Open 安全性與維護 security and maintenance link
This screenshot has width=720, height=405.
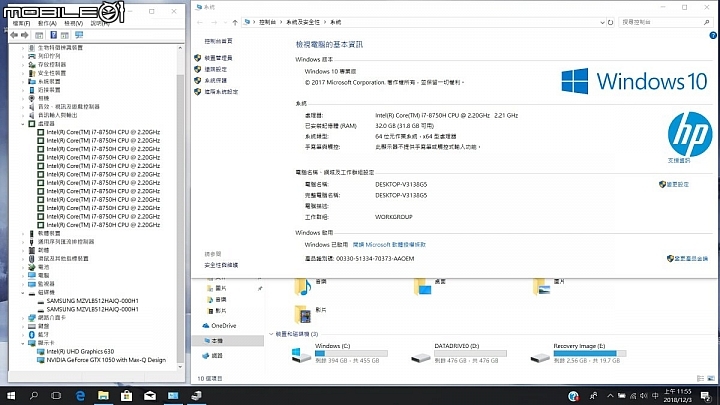point(221,265)
